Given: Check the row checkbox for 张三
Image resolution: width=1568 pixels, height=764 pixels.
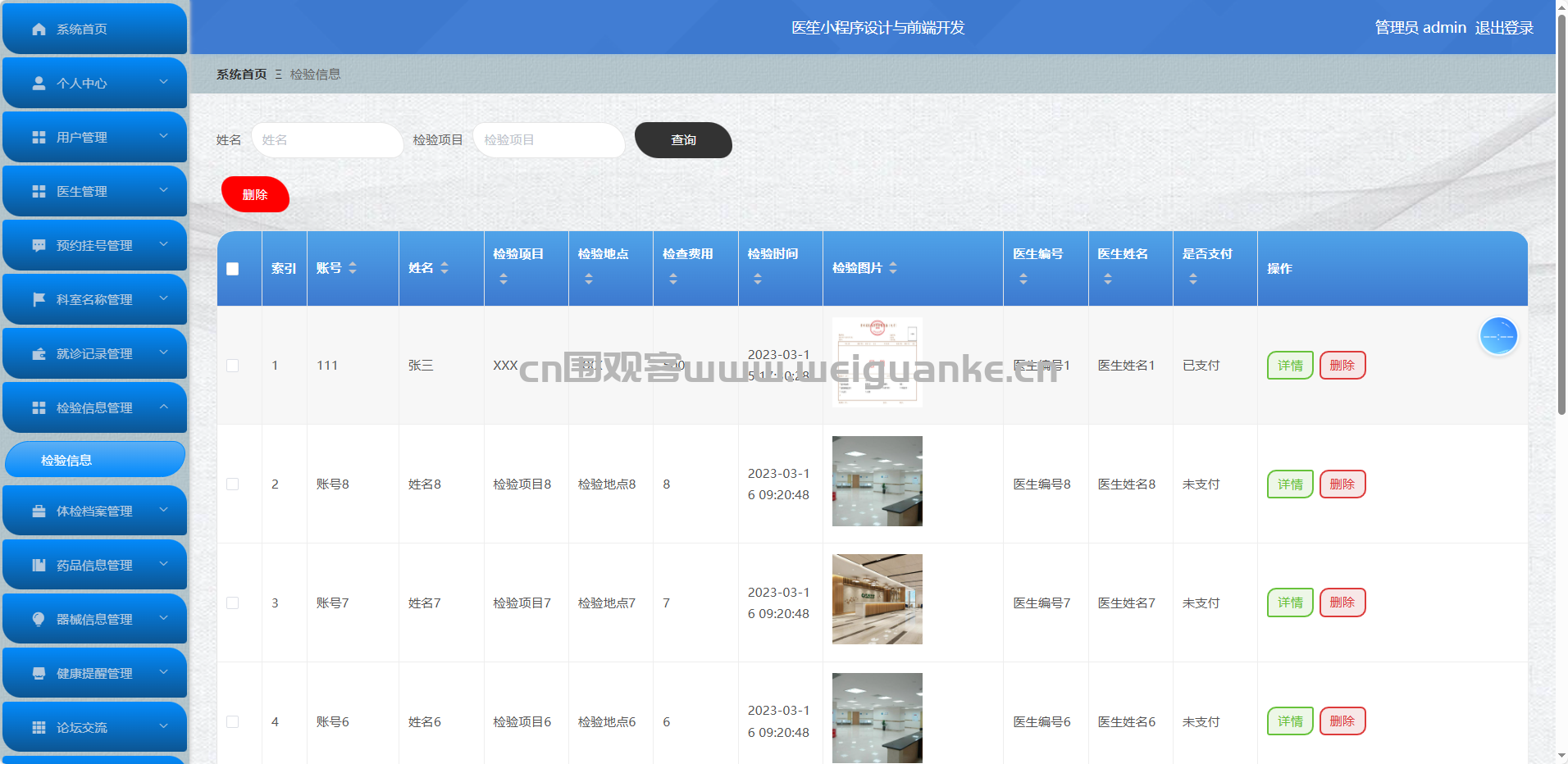Looking at the screenshot, I should pos(233,366).
